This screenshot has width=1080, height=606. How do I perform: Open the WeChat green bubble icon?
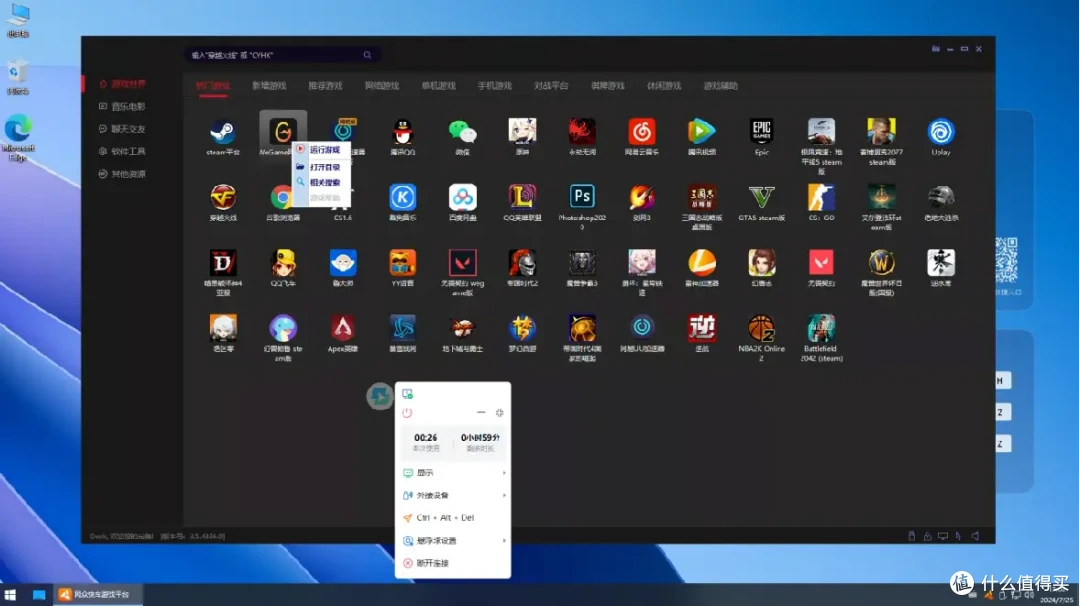pos(462,132)
